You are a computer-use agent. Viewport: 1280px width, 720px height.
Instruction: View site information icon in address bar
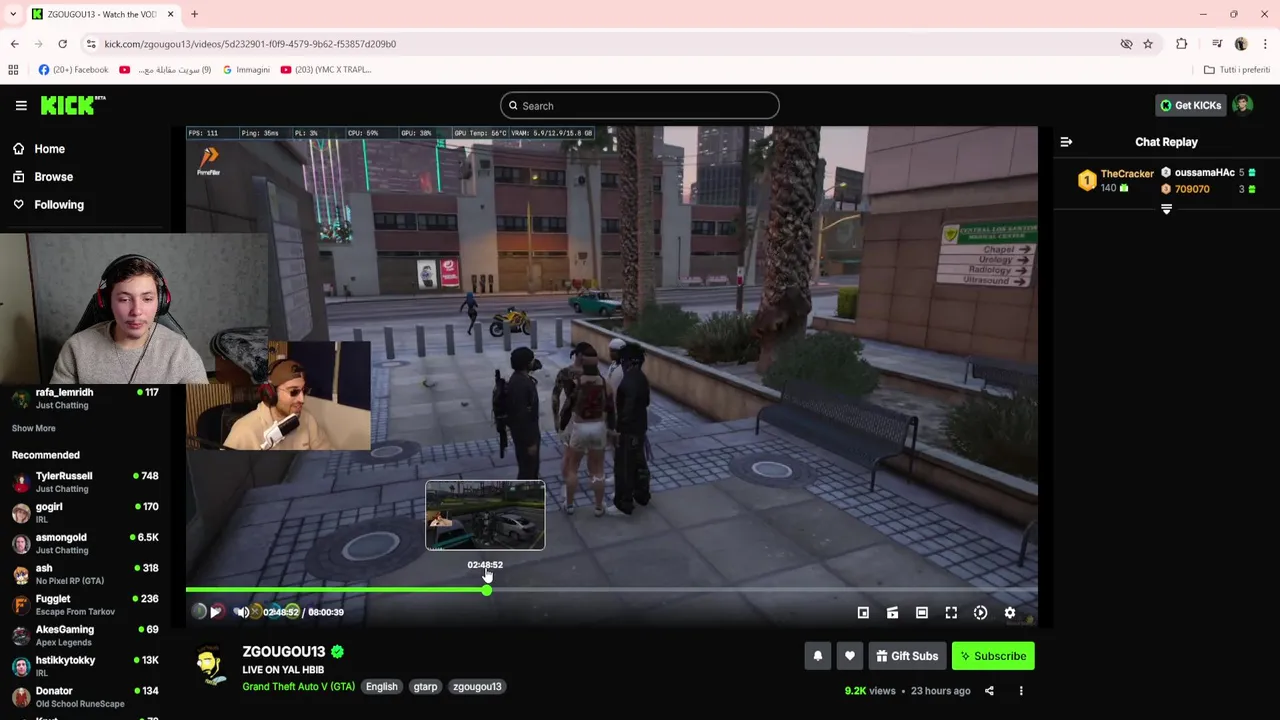point(91,44)
